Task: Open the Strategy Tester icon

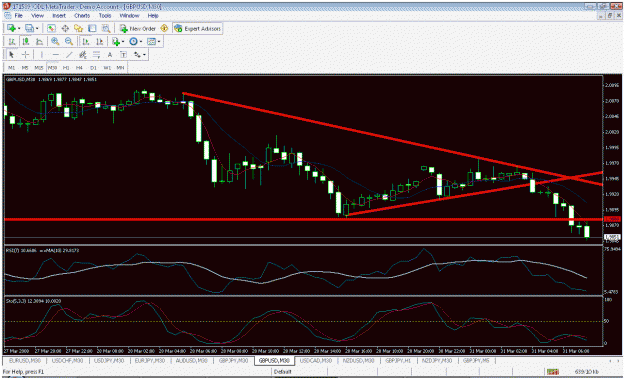Action: click(106, 28)
